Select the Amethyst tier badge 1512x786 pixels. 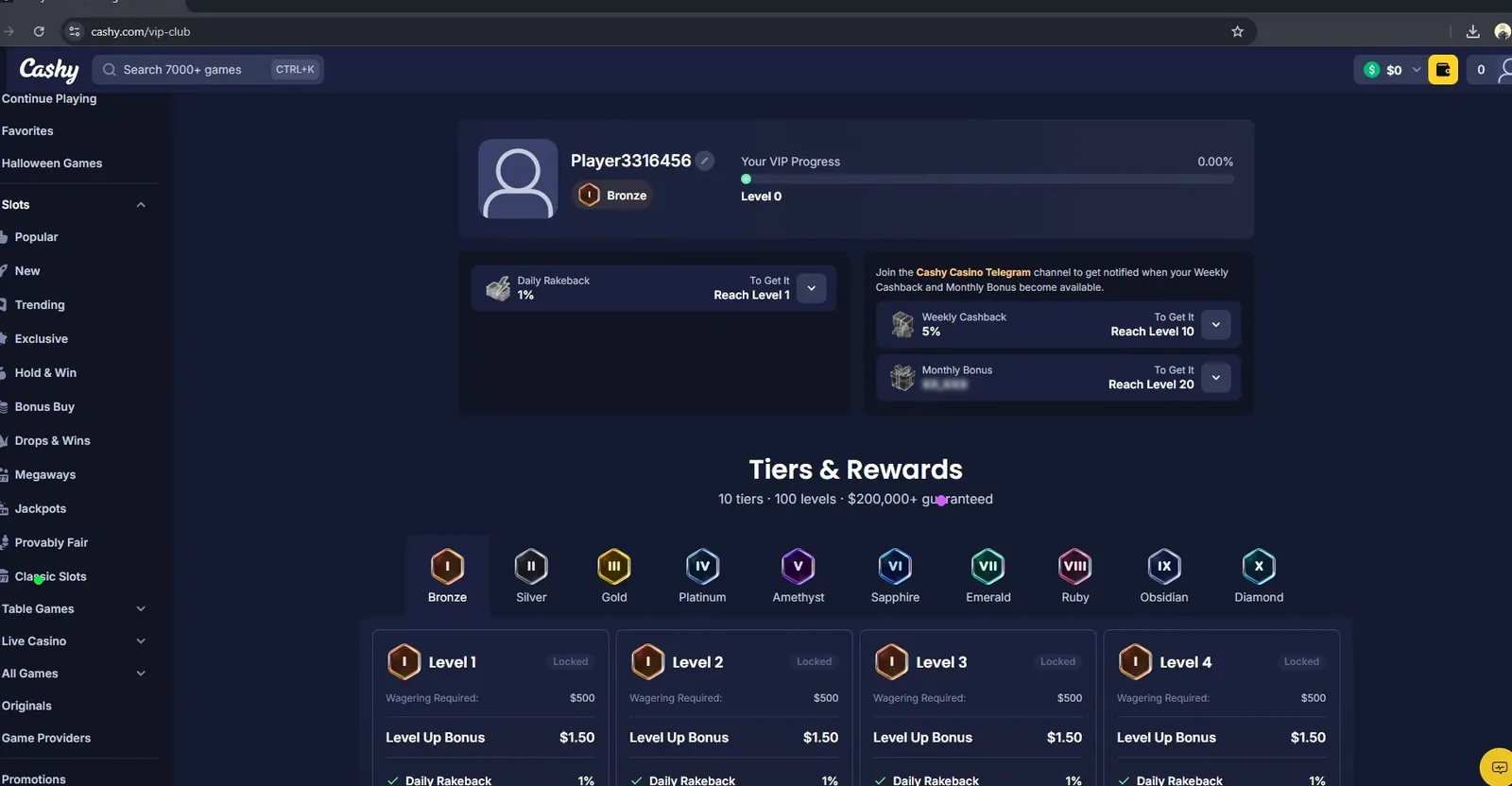[799, 575]
